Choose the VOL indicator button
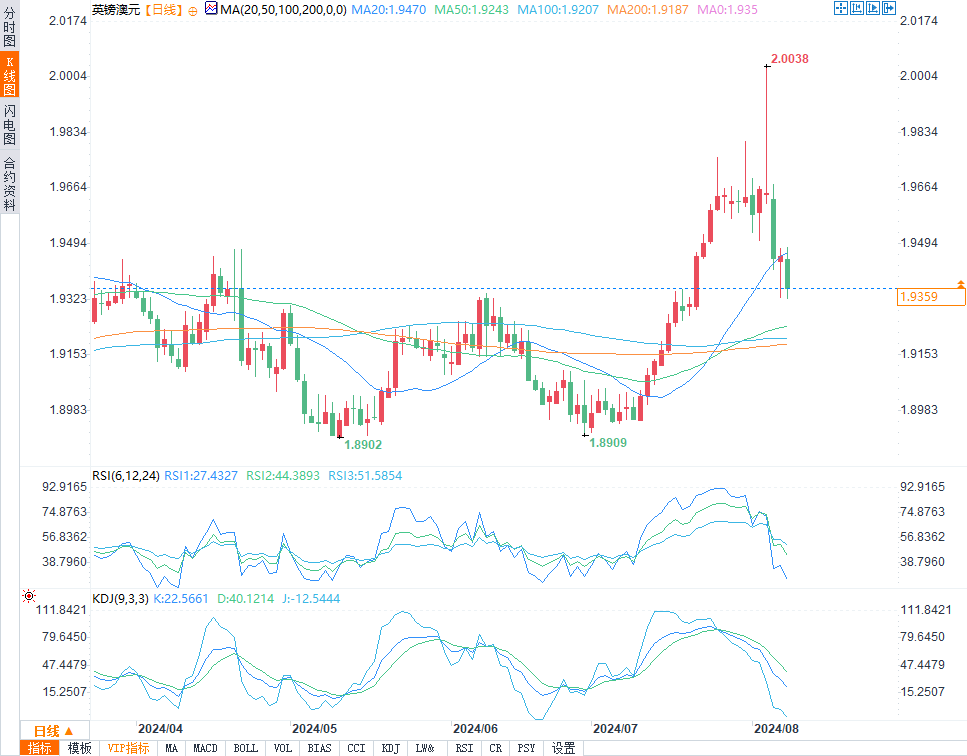 coord(282,748)
